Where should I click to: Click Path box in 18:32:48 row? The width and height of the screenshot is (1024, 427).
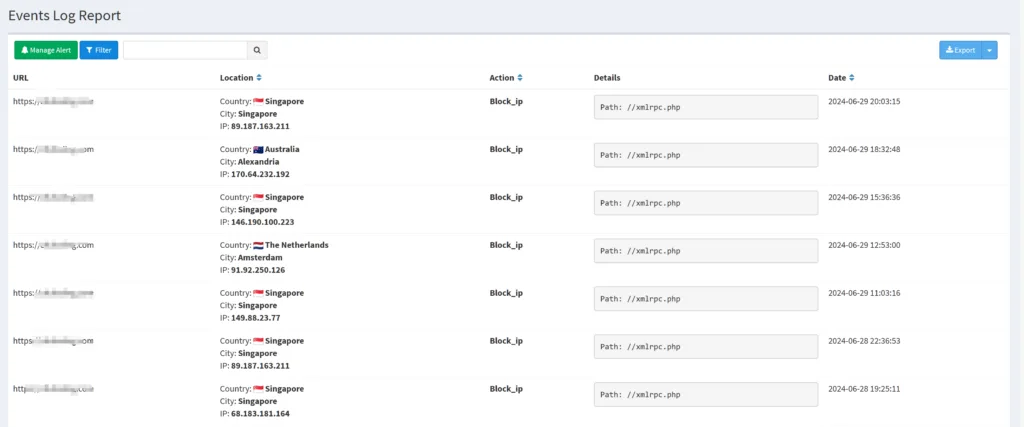point(706,155)
